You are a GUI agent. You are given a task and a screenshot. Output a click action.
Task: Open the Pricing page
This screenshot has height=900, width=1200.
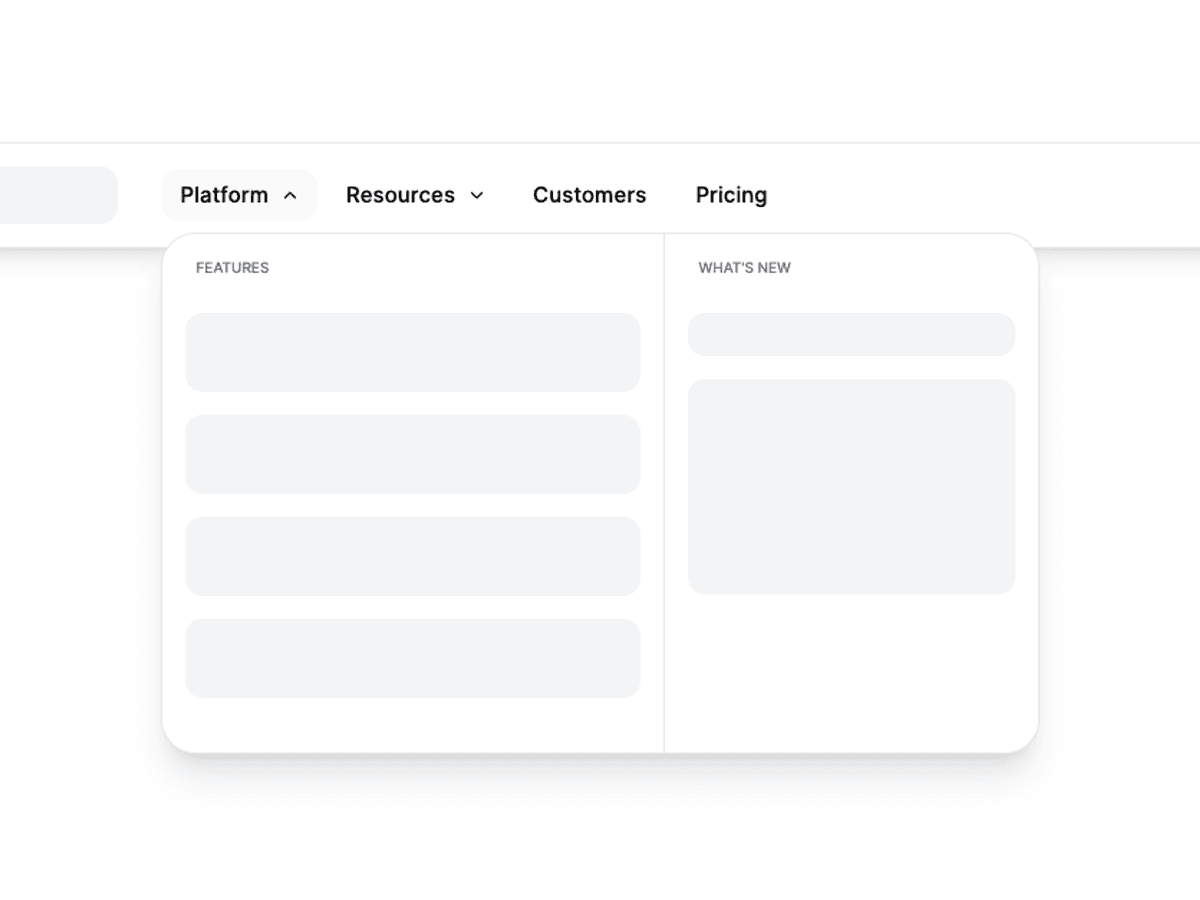731,195
